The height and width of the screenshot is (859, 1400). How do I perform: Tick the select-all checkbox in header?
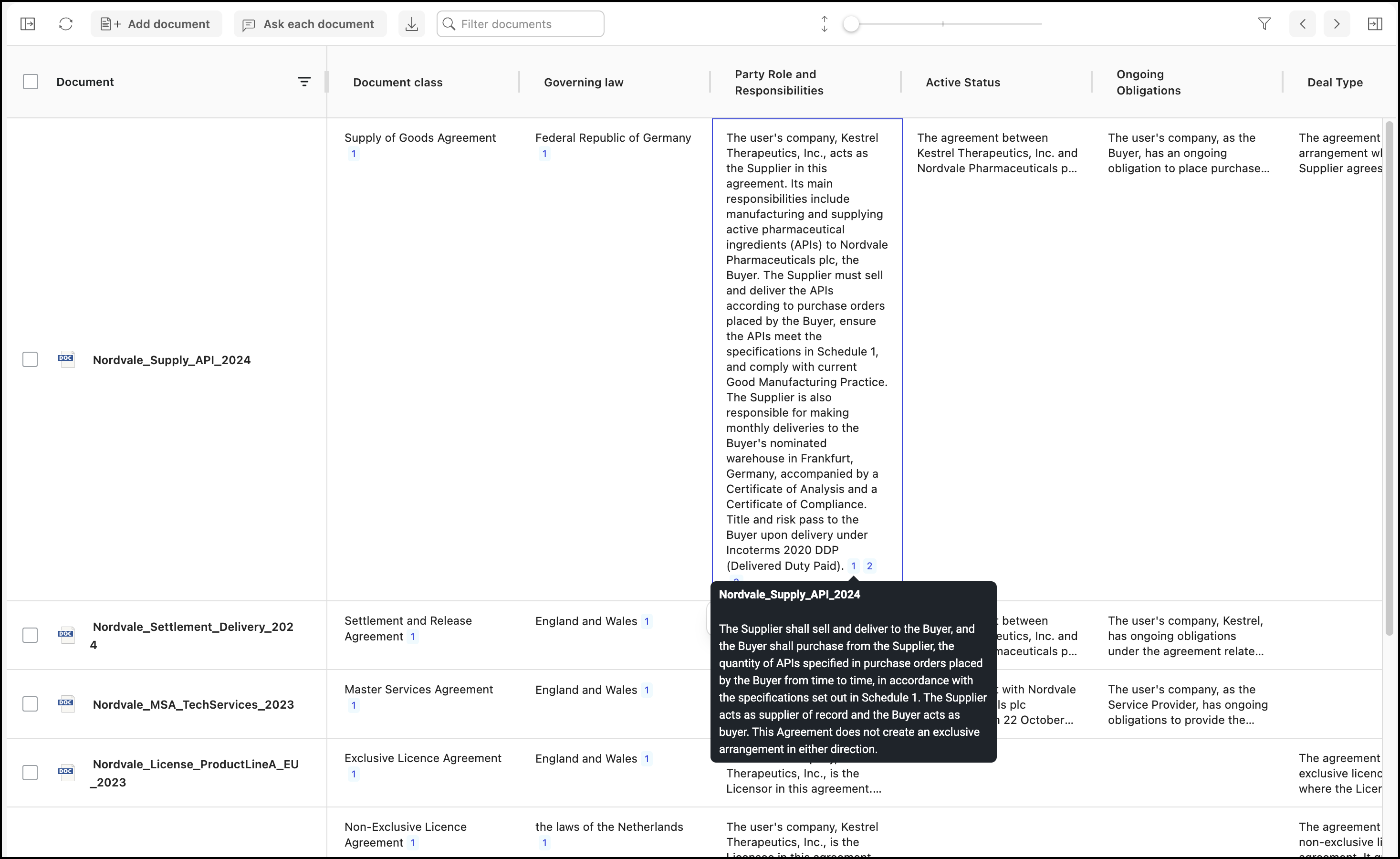[x=31, y=82]
